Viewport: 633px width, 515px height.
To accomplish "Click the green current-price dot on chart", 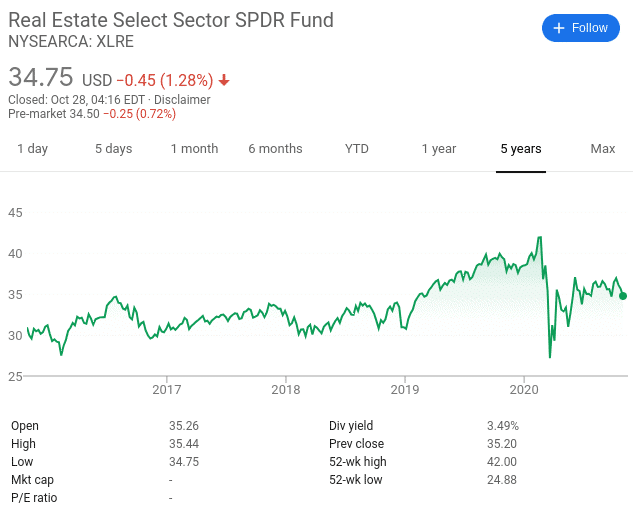I will (623, 296).
